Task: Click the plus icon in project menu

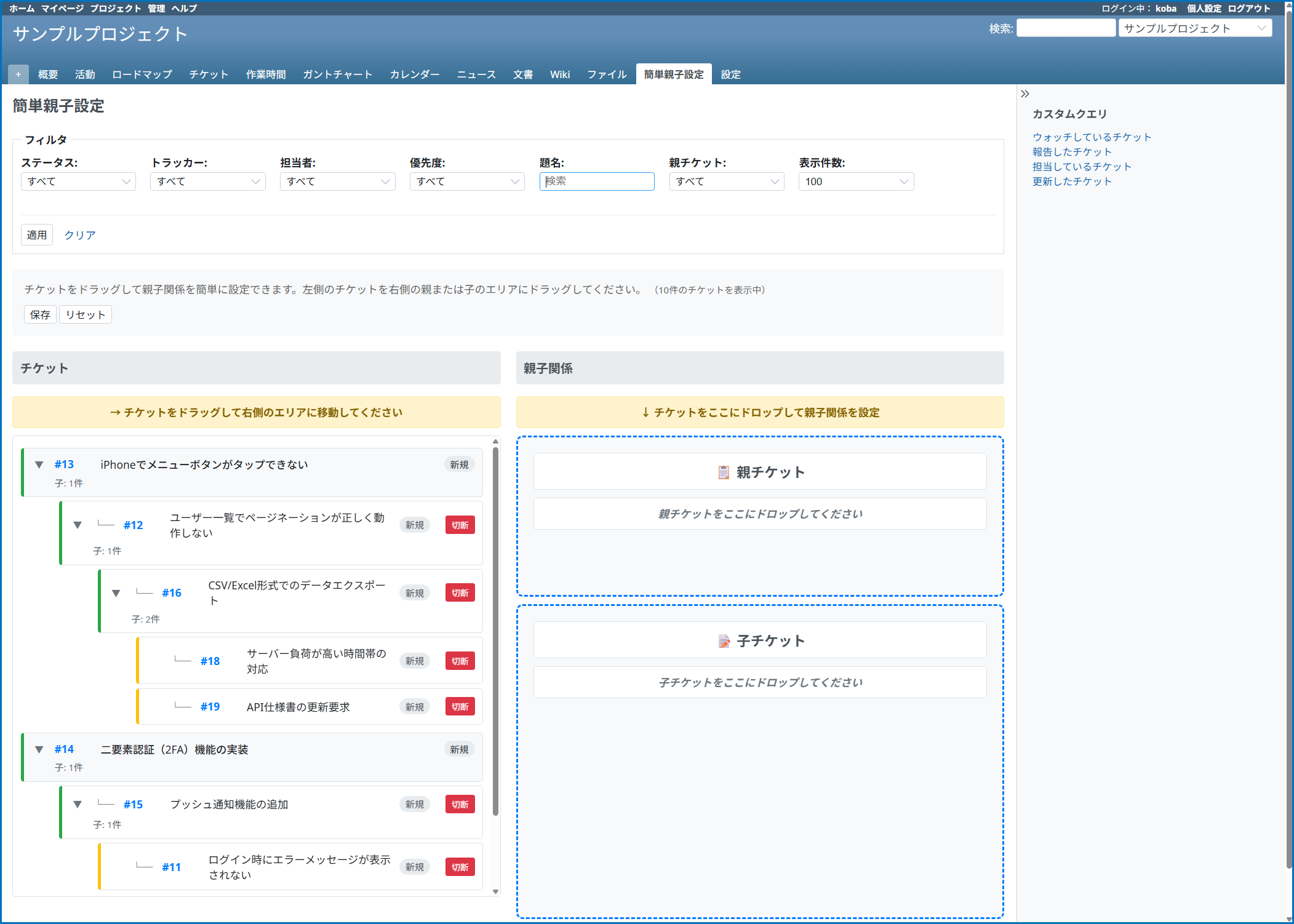Action: click(x=18, y=74)
